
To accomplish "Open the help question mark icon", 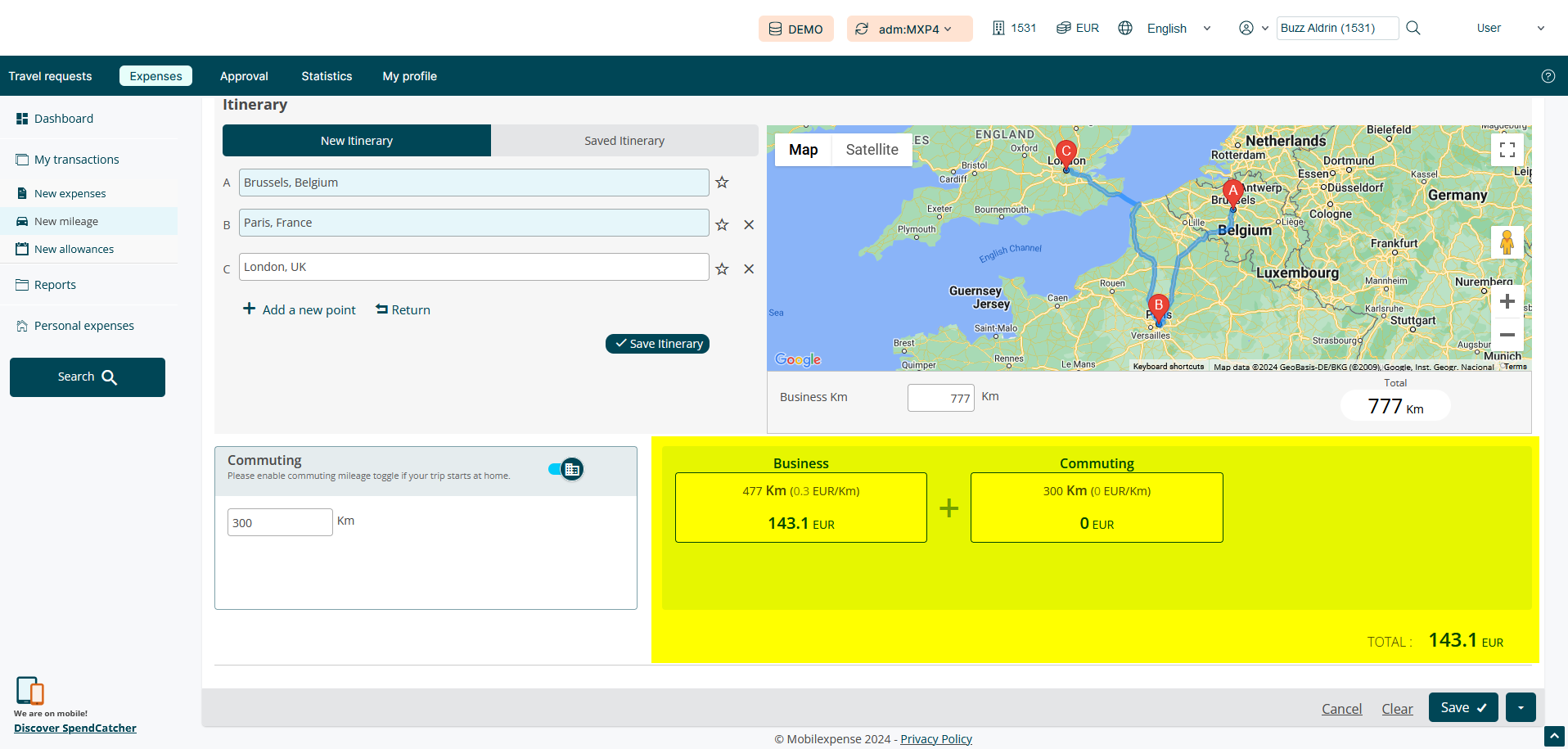I will pyautogui.click(x=1548, y=76).
